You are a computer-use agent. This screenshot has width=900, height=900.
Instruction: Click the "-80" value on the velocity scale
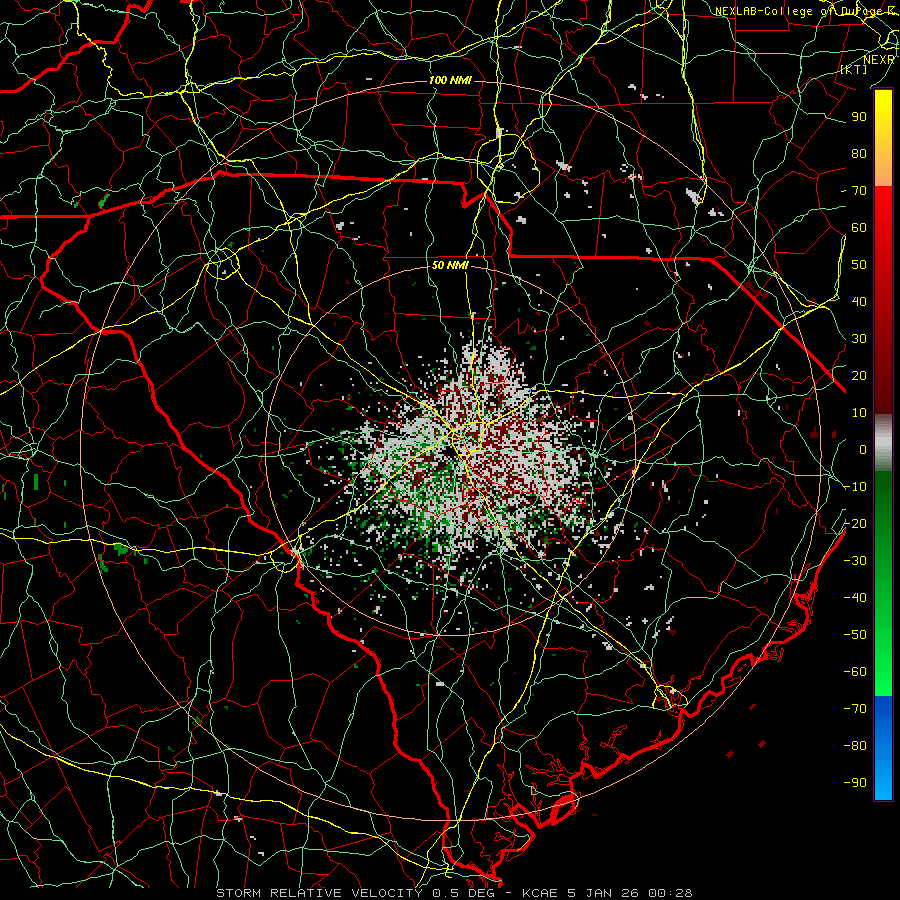tap(855, 746)
